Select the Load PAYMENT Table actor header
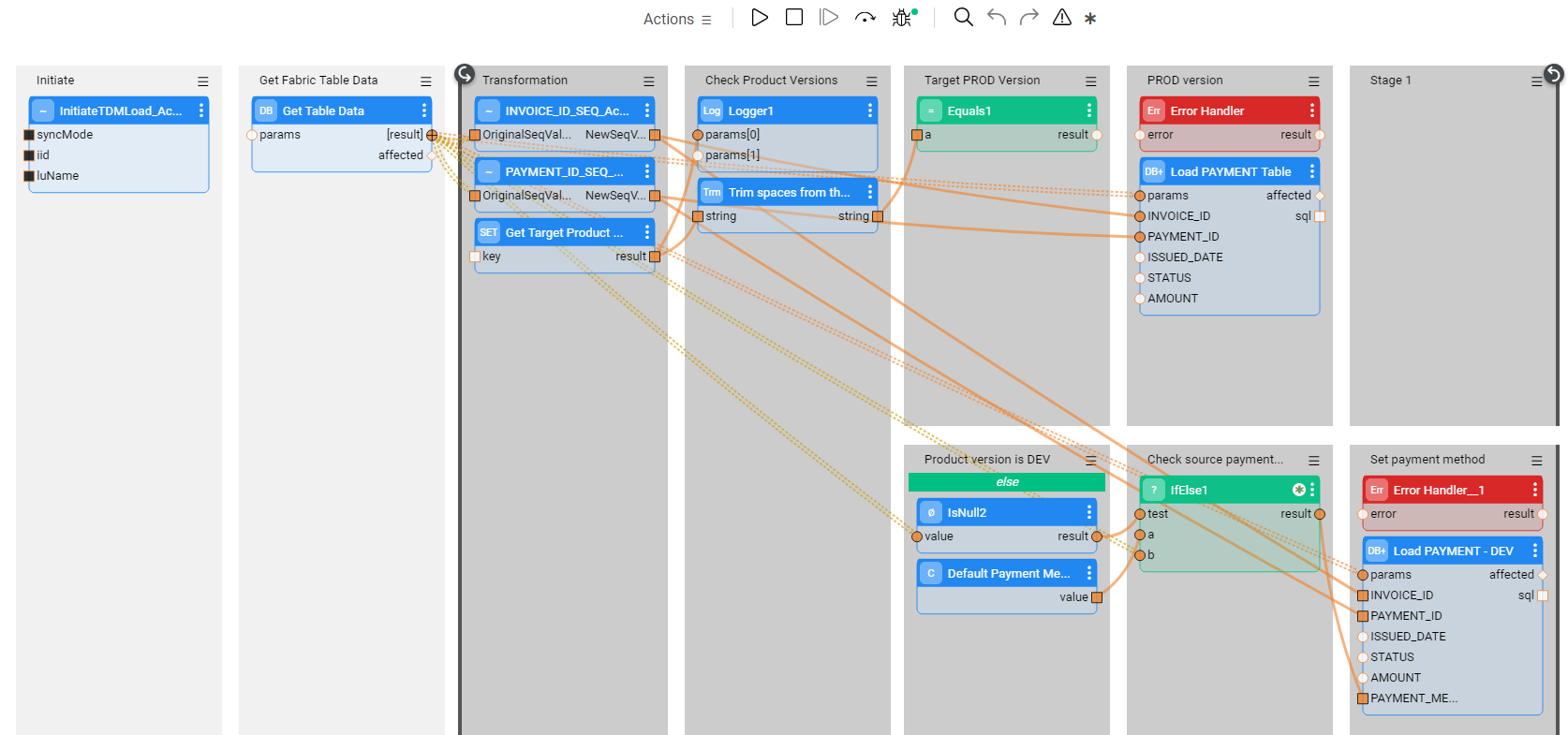This screenshot has height=735, width=1568. coord(1230,171)
